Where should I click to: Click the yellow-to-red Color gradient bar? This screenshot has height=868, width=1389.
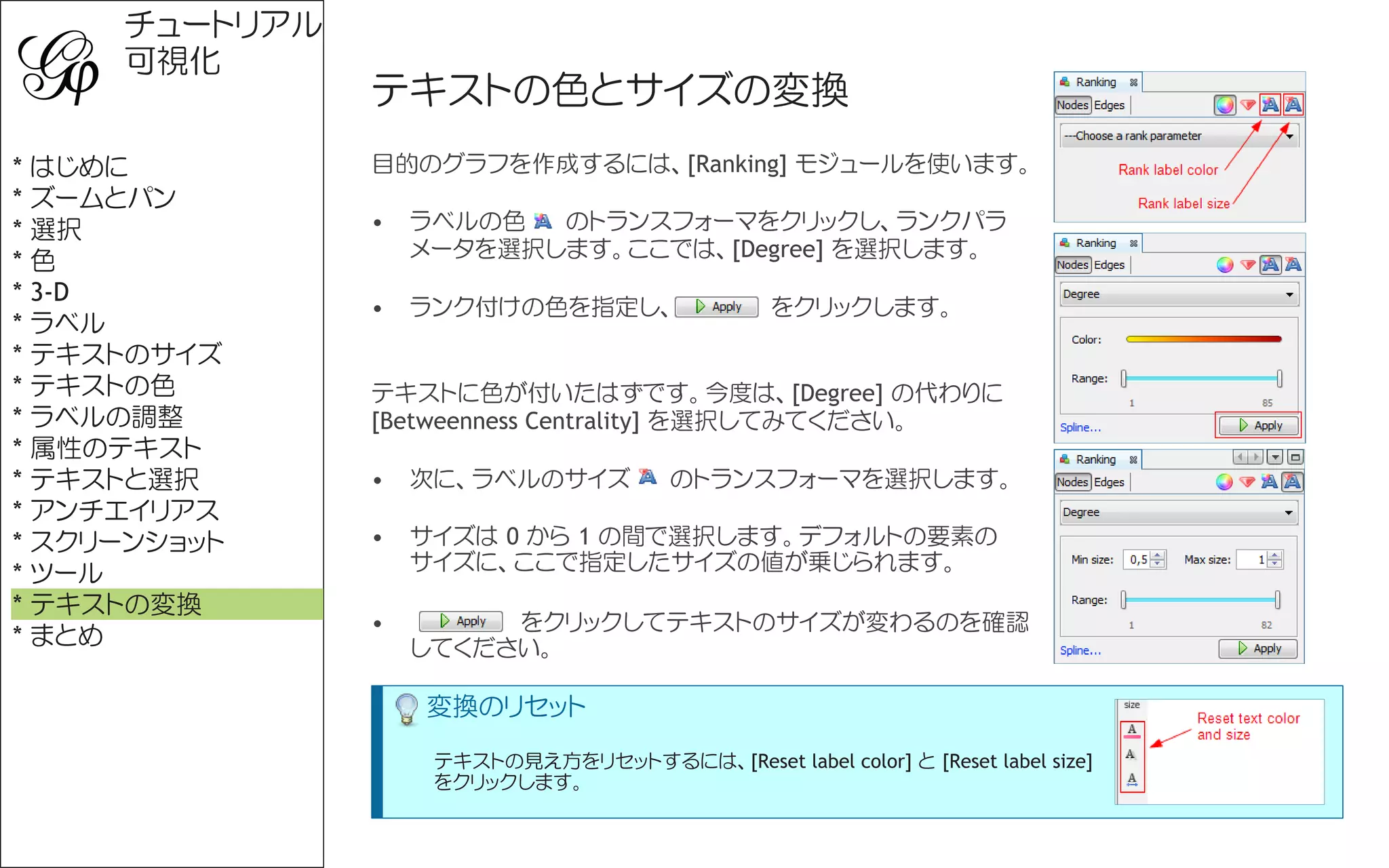1203,339
